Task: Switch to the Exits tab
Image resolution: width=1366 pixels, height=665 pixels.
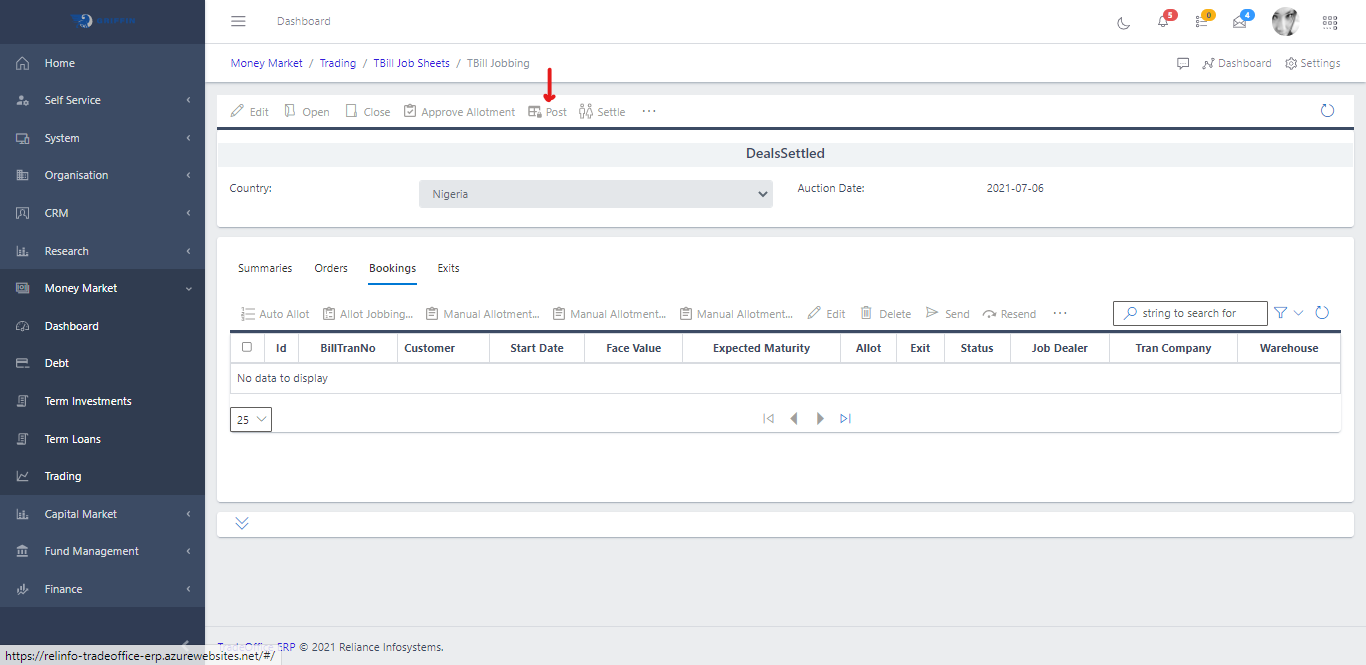Action: pyautogui.click(x=448, y=268)
